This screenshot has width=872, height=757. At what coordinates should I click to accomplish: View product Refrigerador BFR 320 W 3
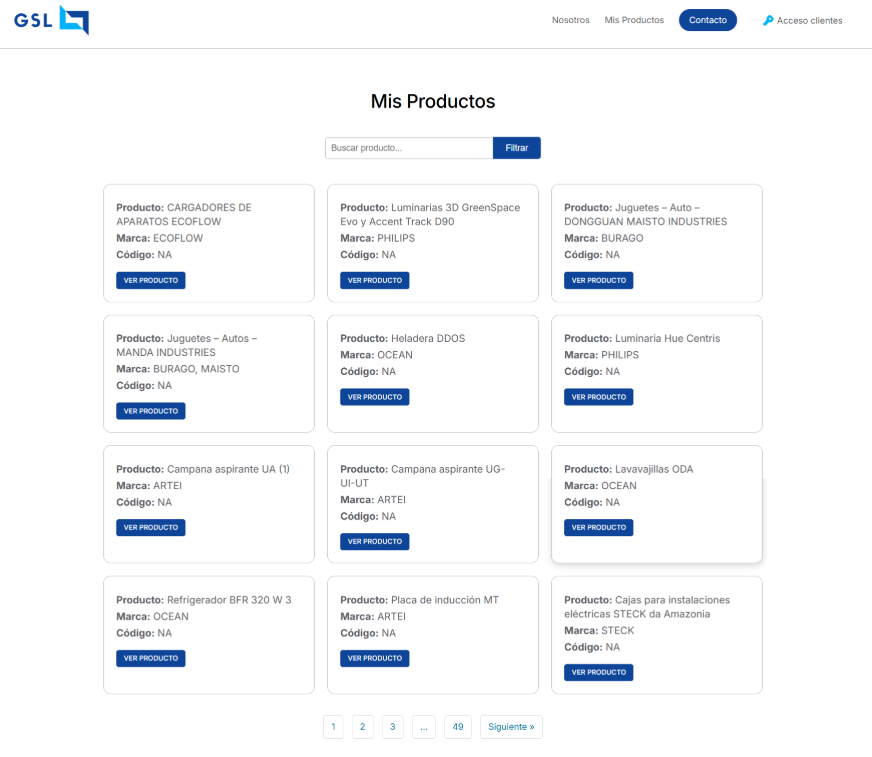pos(151,658)
